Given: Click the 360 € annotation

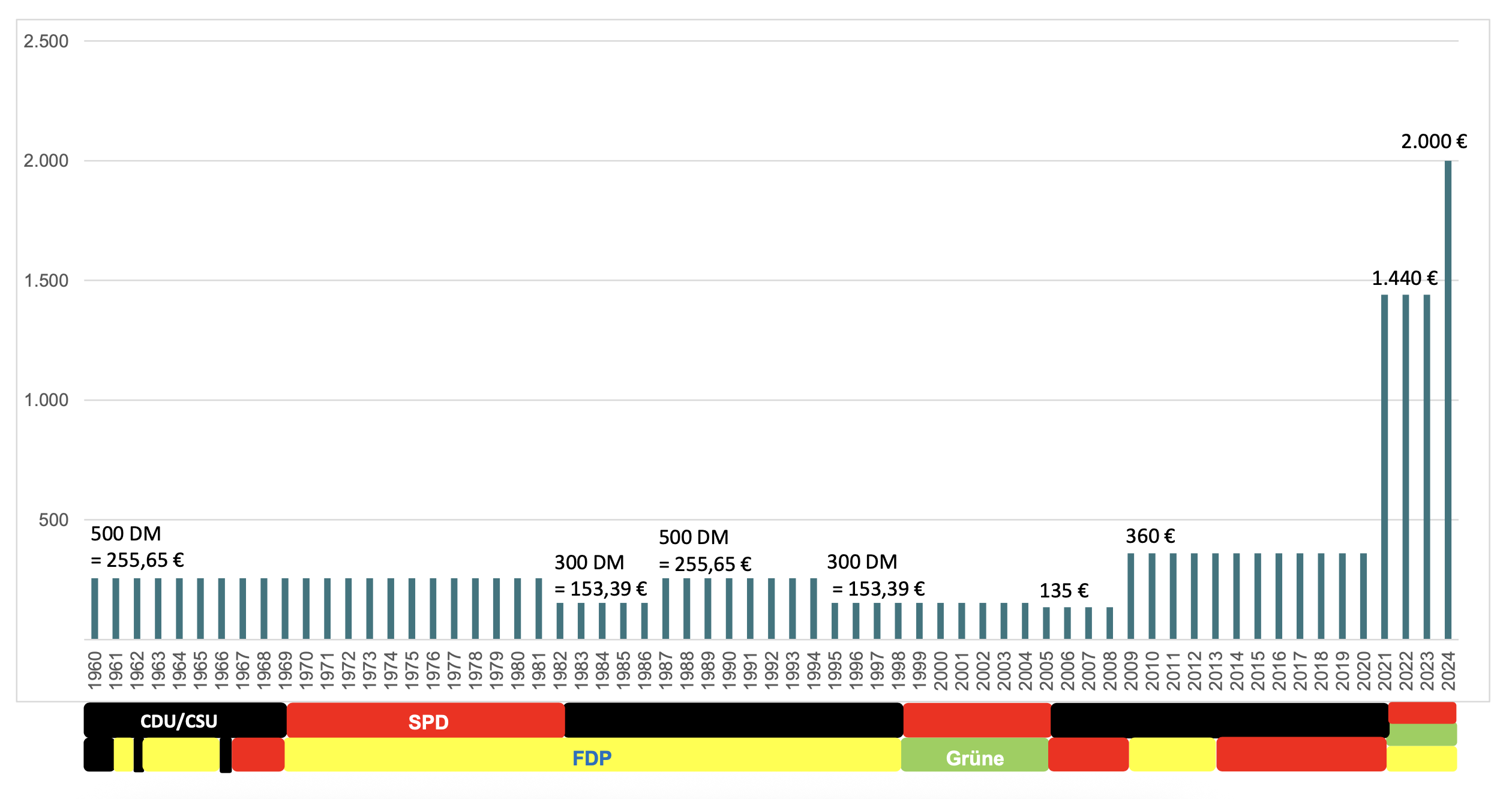Looking at the screenshot, I should pos(1150,536).
